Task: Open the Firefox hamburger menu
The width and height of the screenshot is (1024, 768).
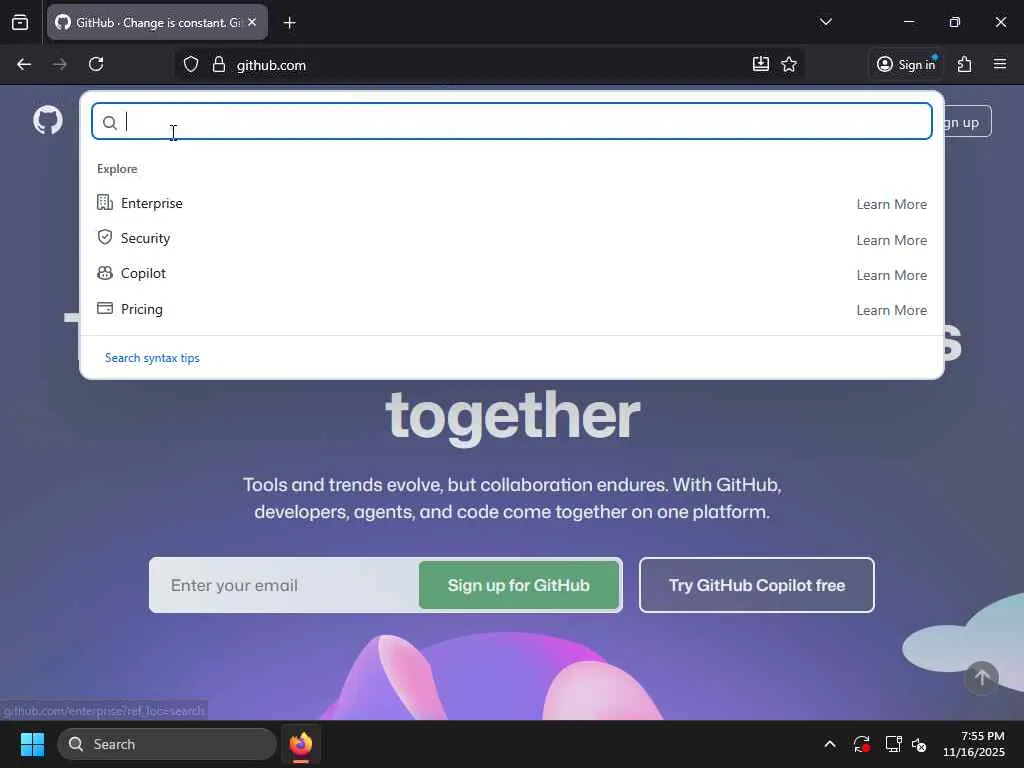Action: pyautogui.click(x=1000, y=64)
